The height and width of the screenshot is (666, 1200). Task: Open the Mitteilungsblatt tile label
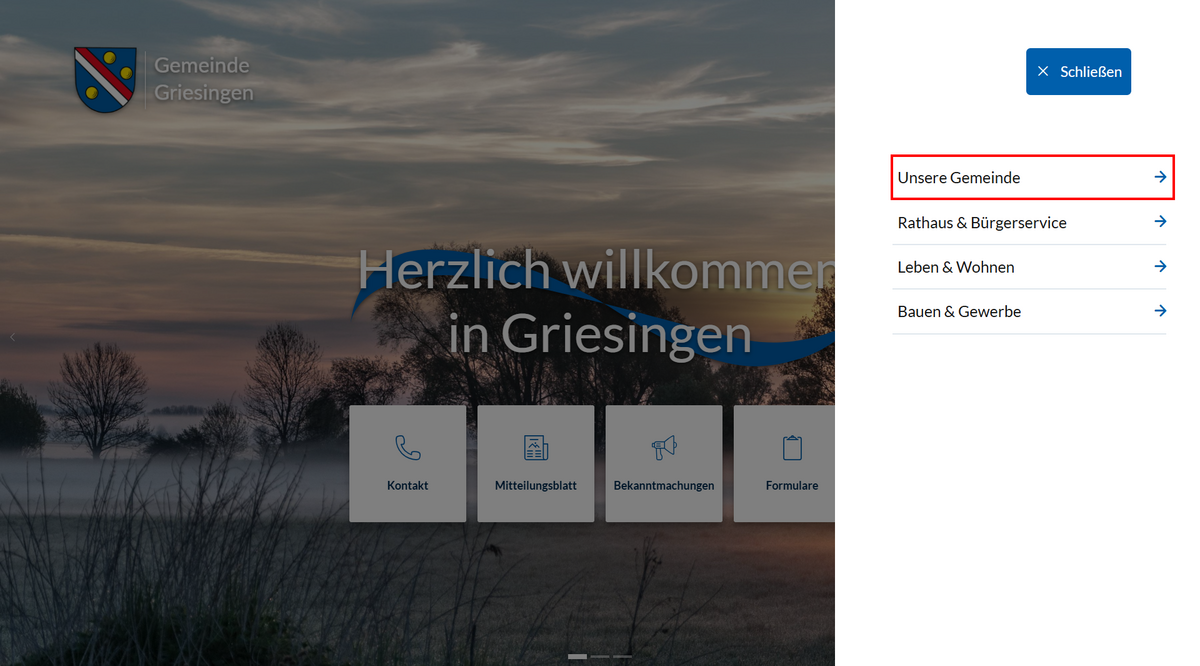coord(536,485)
